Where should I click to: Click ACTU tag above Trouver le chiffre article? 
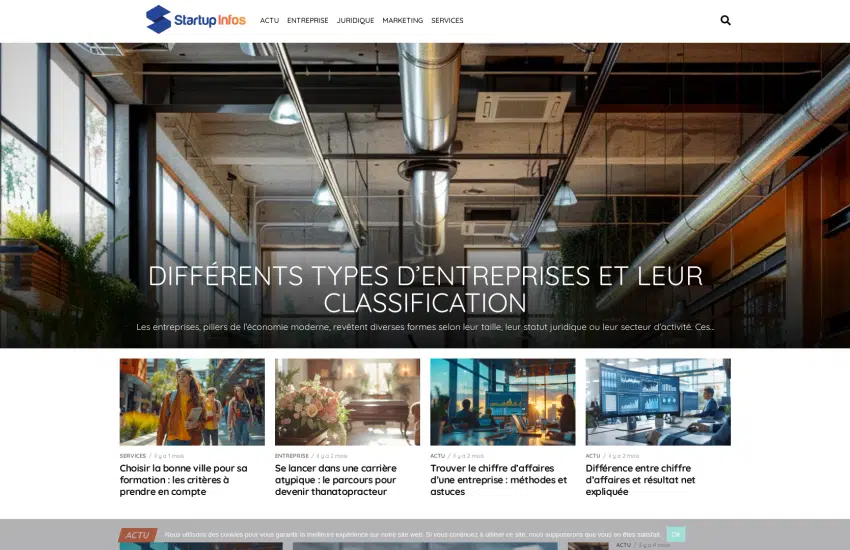[x=437, y=456]
